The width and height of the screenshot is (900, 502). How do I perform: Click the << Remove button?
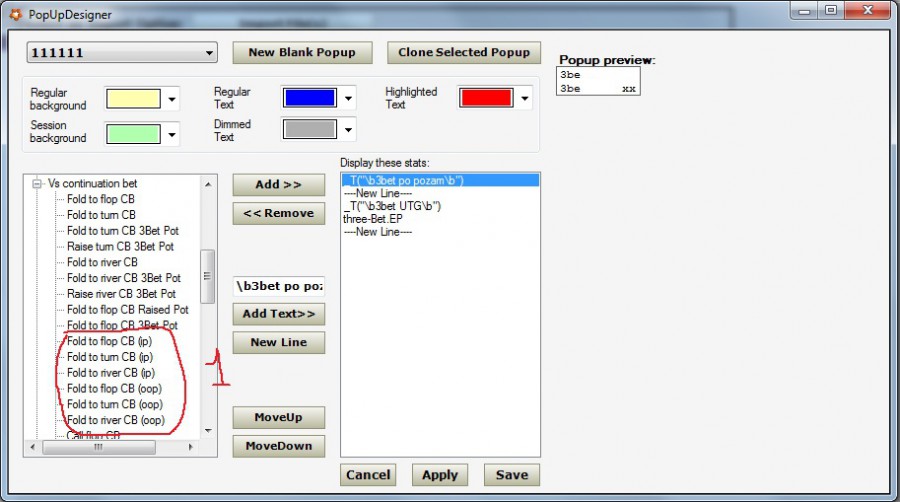tap(279, 213)
